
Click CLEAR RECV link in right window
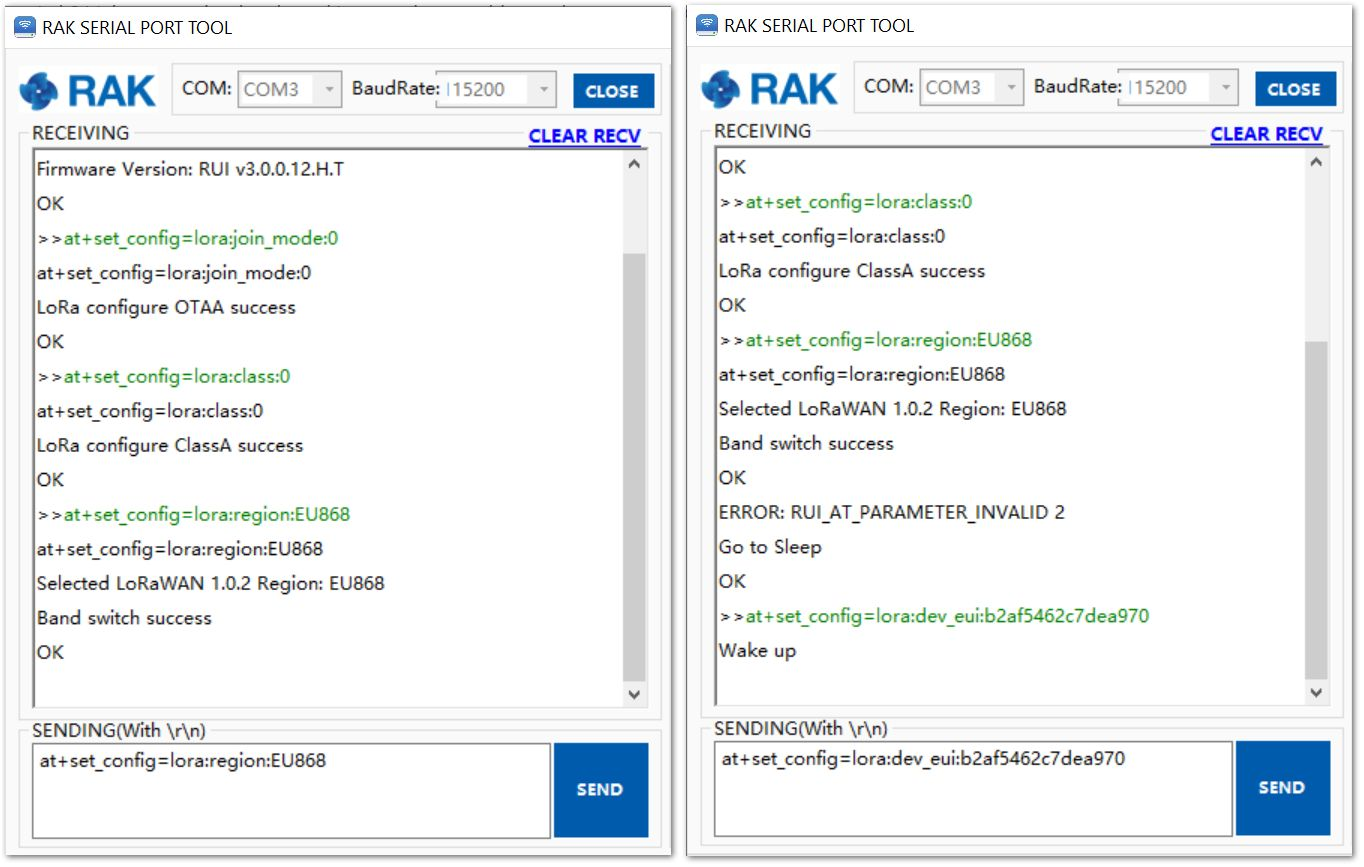pyautogui.click(x=1267, y=134)
